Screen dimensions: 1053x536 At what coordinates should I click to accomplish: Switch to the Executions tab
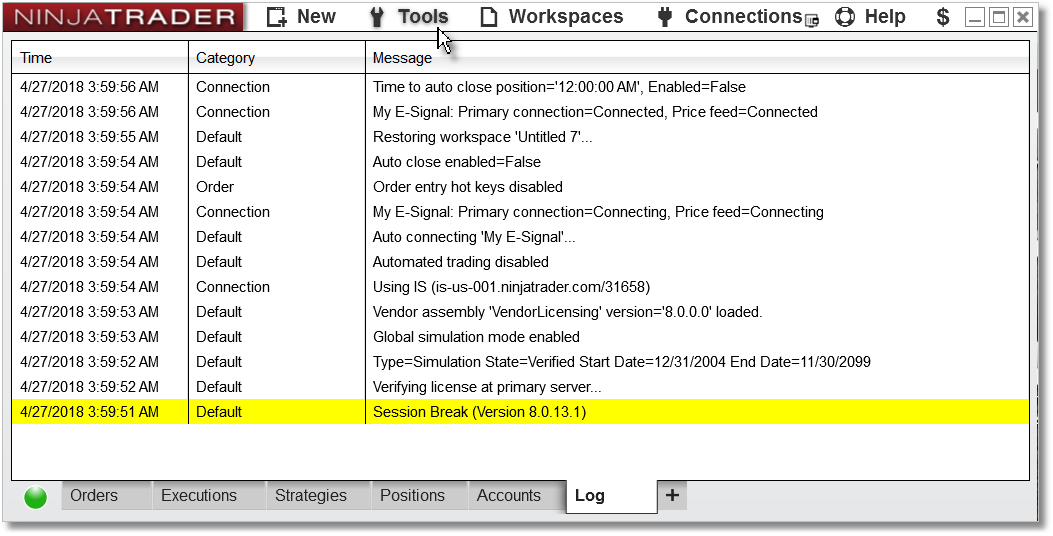[x=199, y=496]
